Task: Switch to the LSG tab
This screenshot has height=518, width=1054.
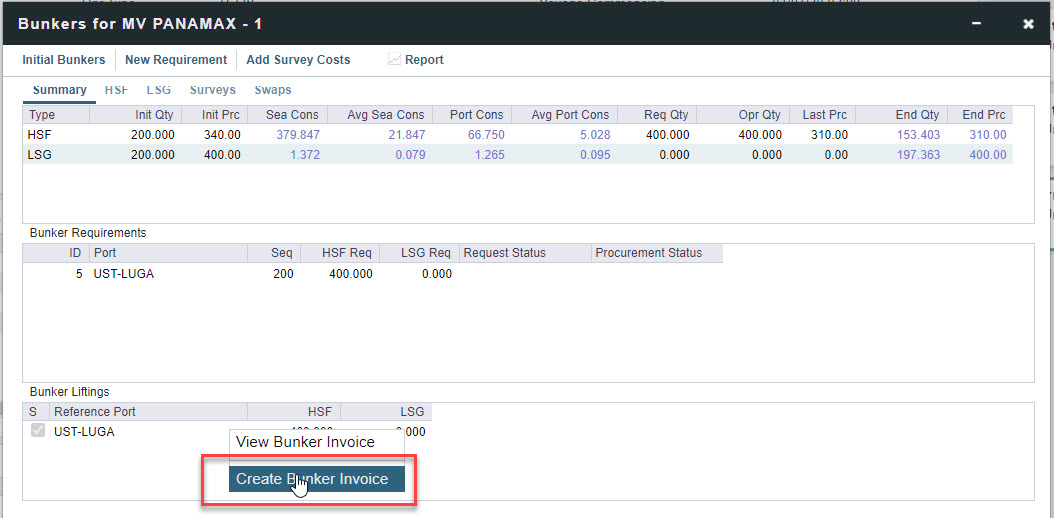Action: (x=159, y=90)
